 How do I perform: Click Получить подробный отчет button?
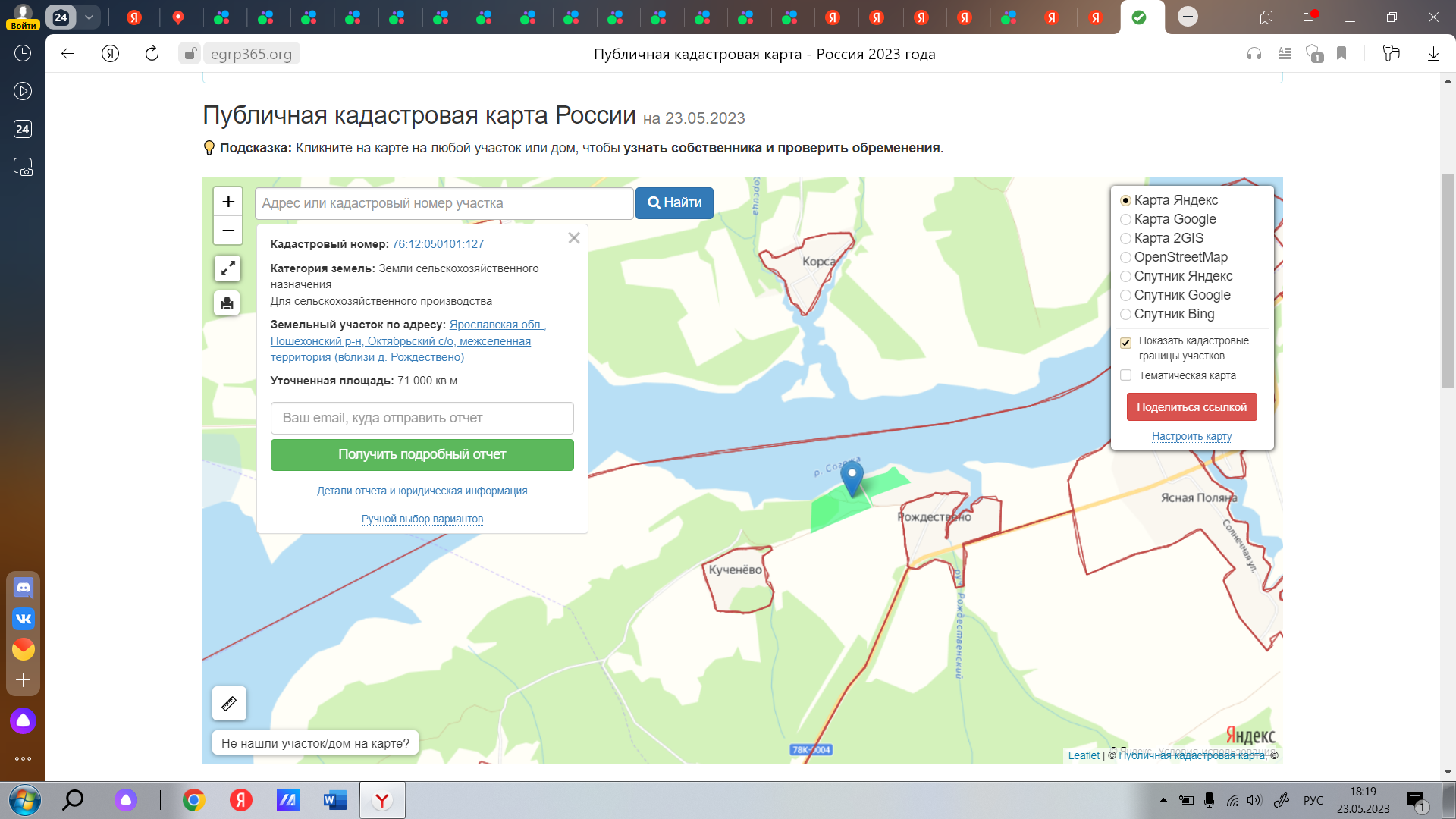click(x=422, y=454)
